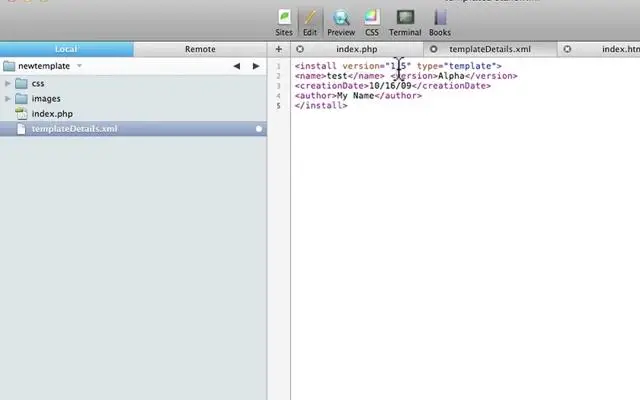This screenshot has width=640, height=400.
Task: Click the author My Name code line
Action: coord(358,96)
